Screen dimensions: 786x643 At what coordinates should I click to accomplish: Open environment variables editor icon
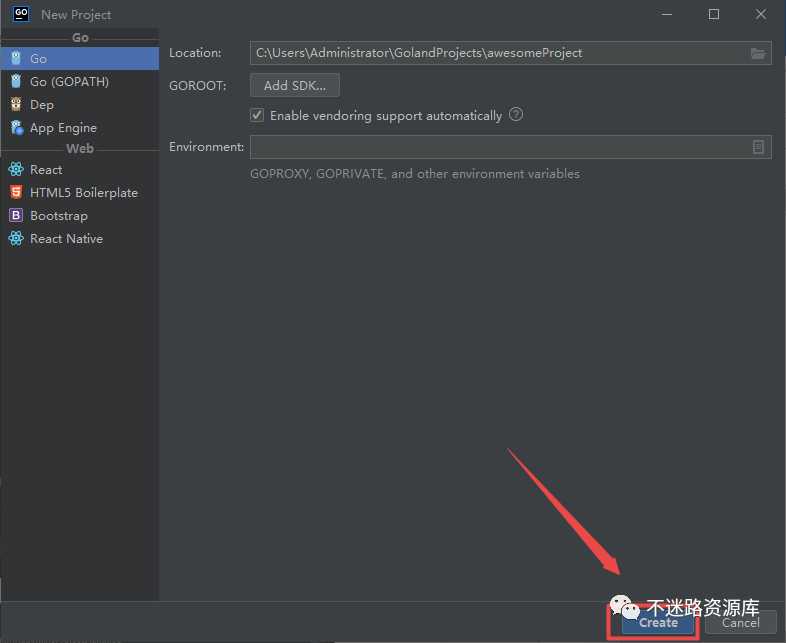point(758,147)
